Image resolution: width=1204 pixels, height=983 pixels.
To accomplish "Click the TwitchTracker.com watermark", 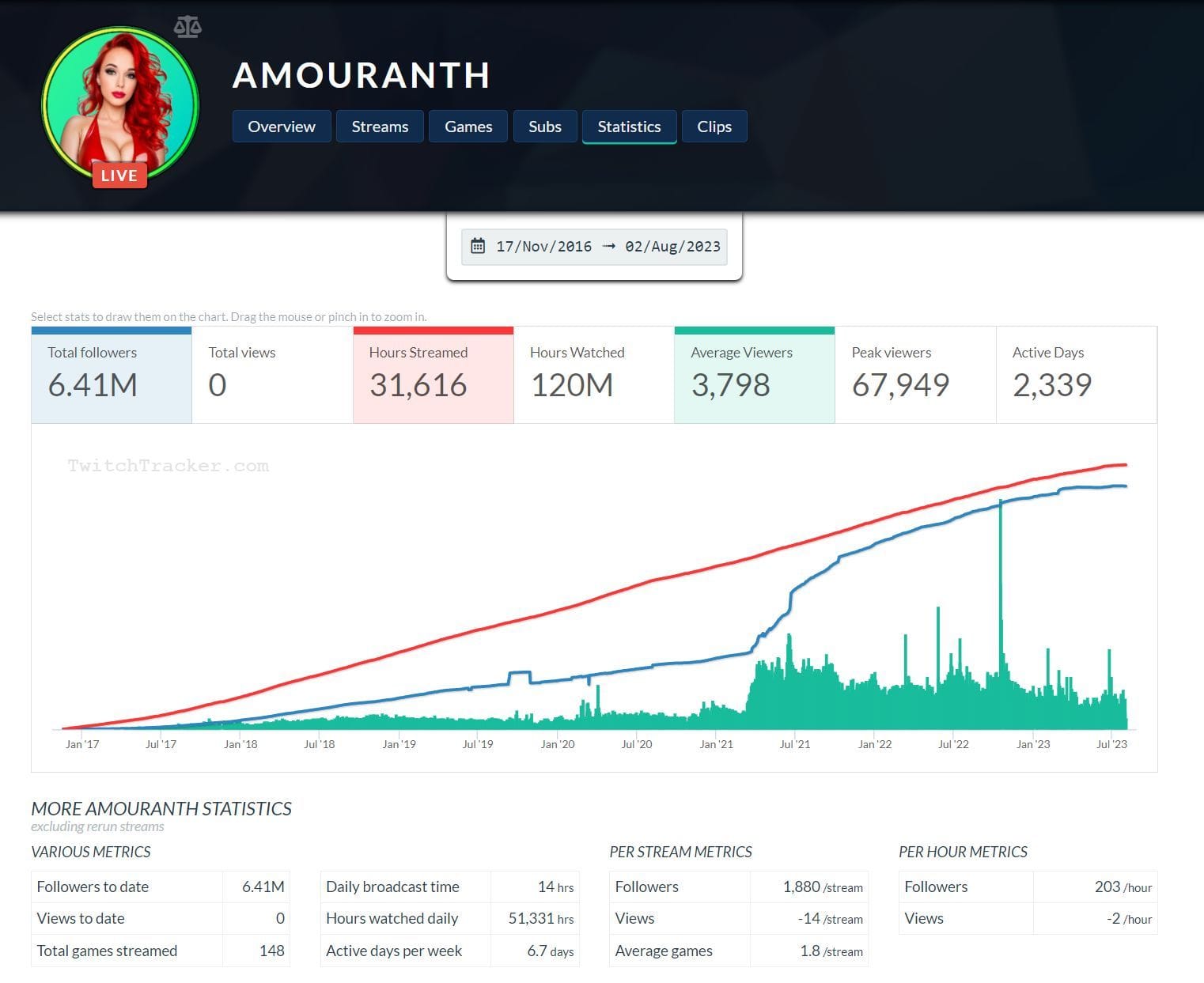I will point(168,465).
